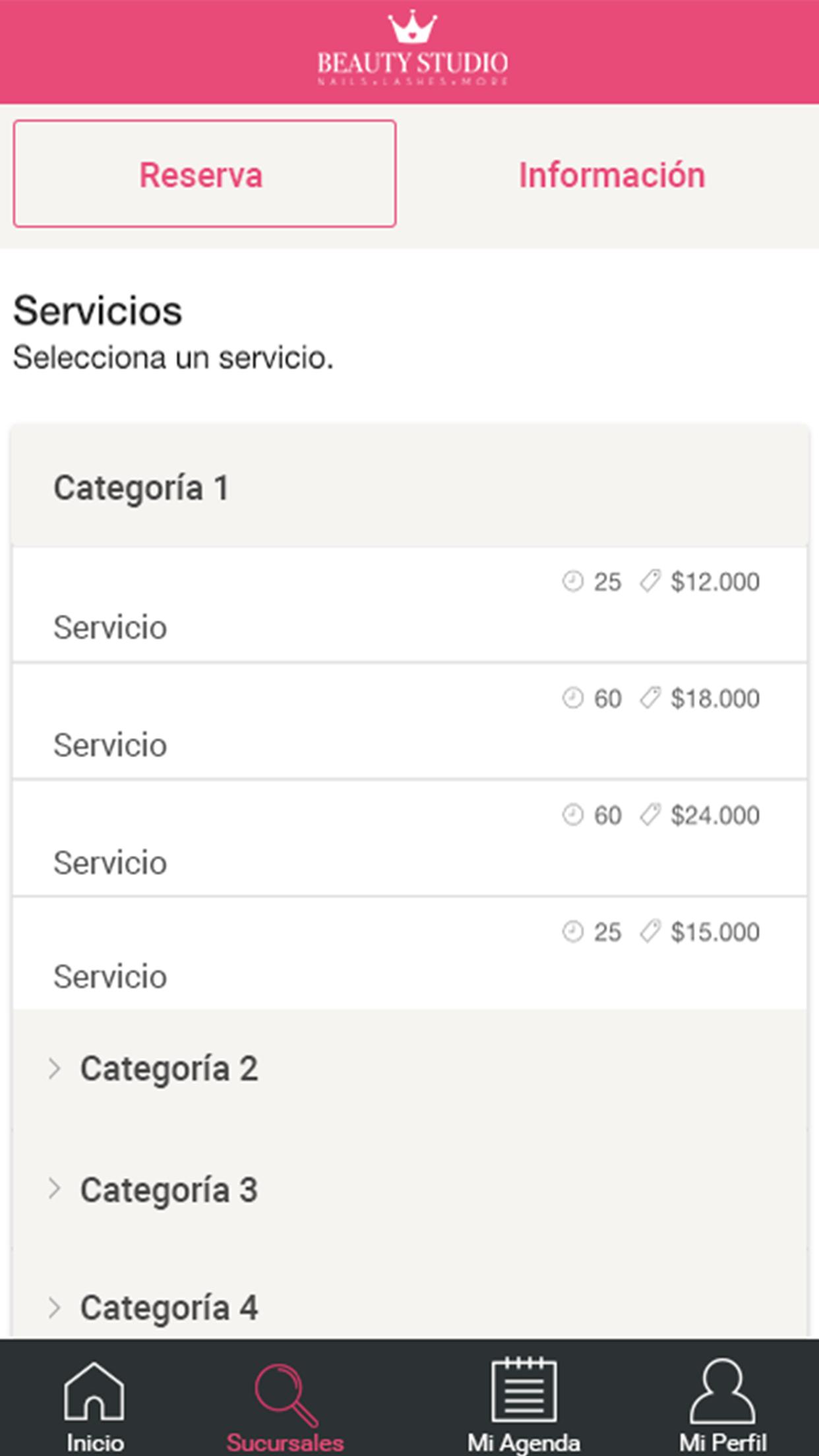
Task: Click the Servicios section heading
Action: point(98,311)
